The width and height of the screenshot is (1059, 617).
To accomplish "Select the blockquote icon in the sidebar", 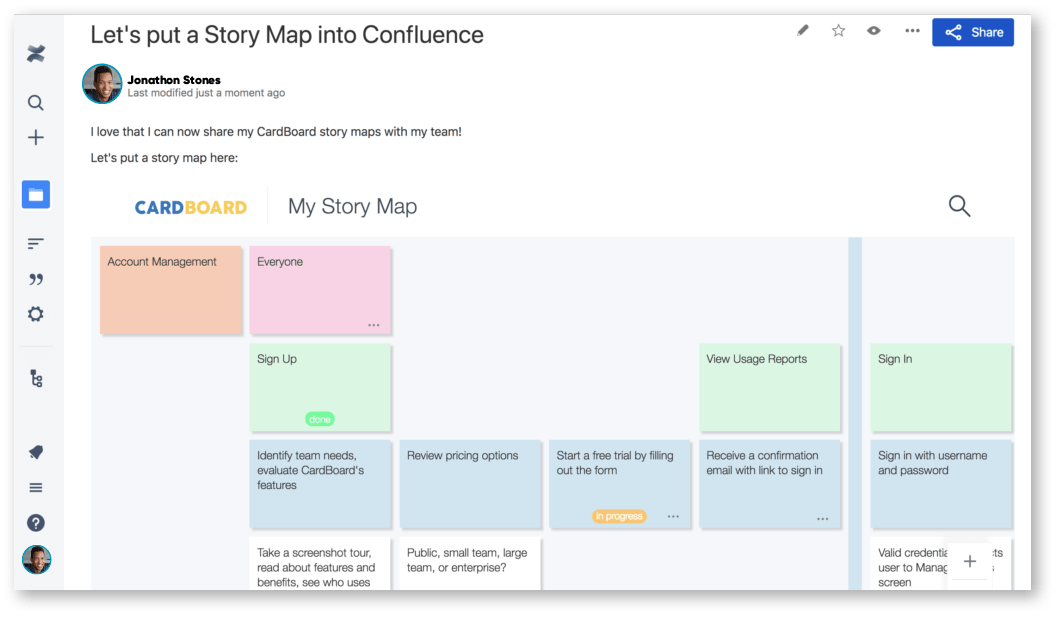I will pos(35,278).
